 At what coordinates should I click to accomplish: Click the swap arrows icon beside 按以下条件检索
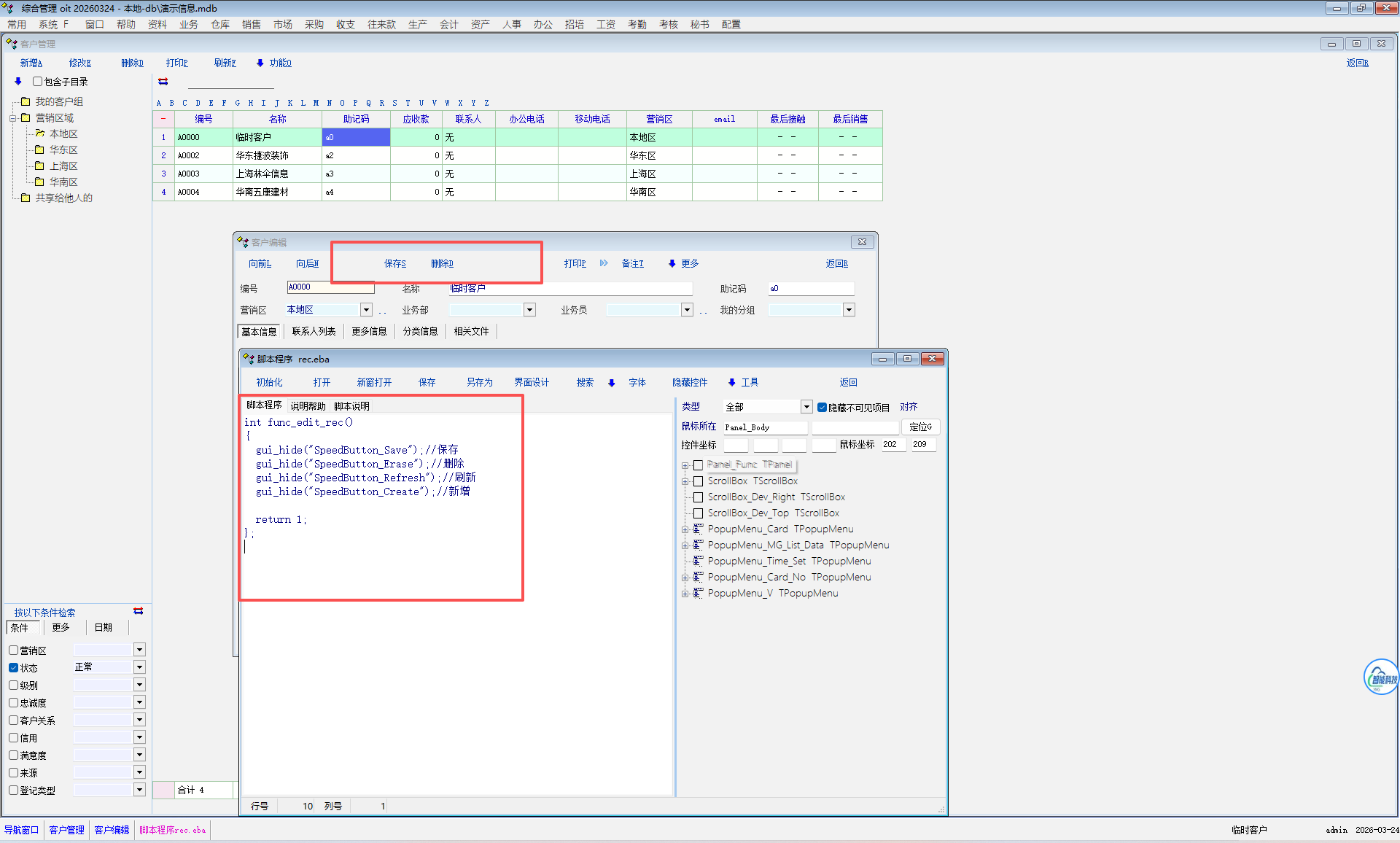[139, 611]
